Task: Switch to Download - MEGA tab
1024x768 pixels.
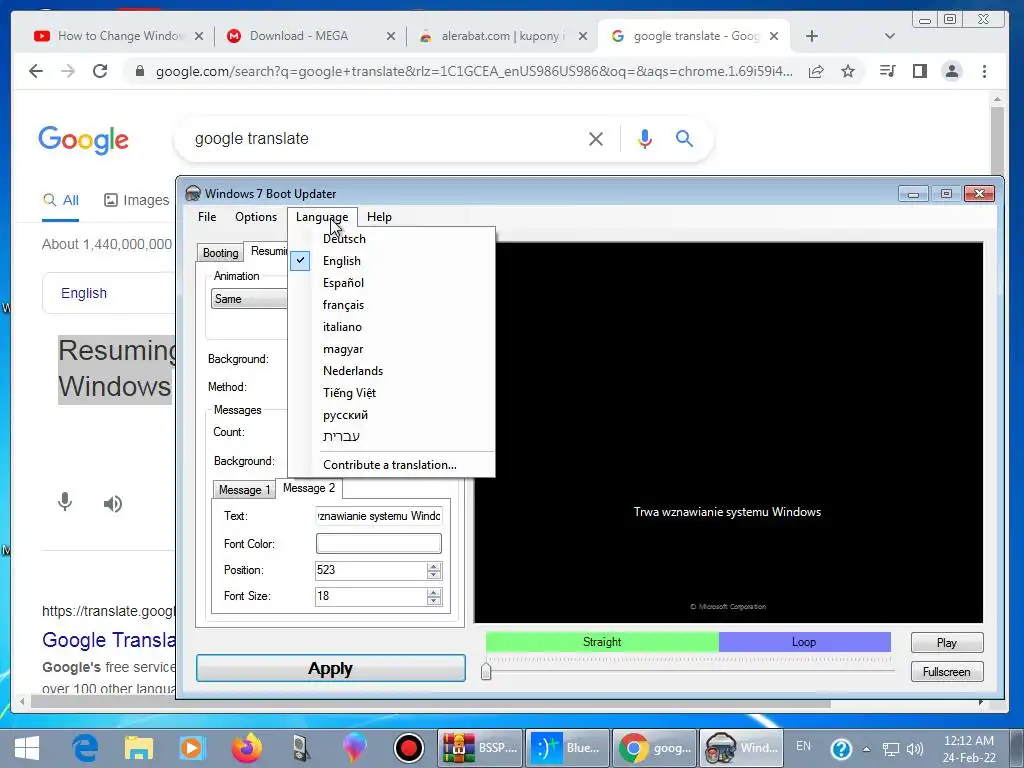Action: (310, 36)
